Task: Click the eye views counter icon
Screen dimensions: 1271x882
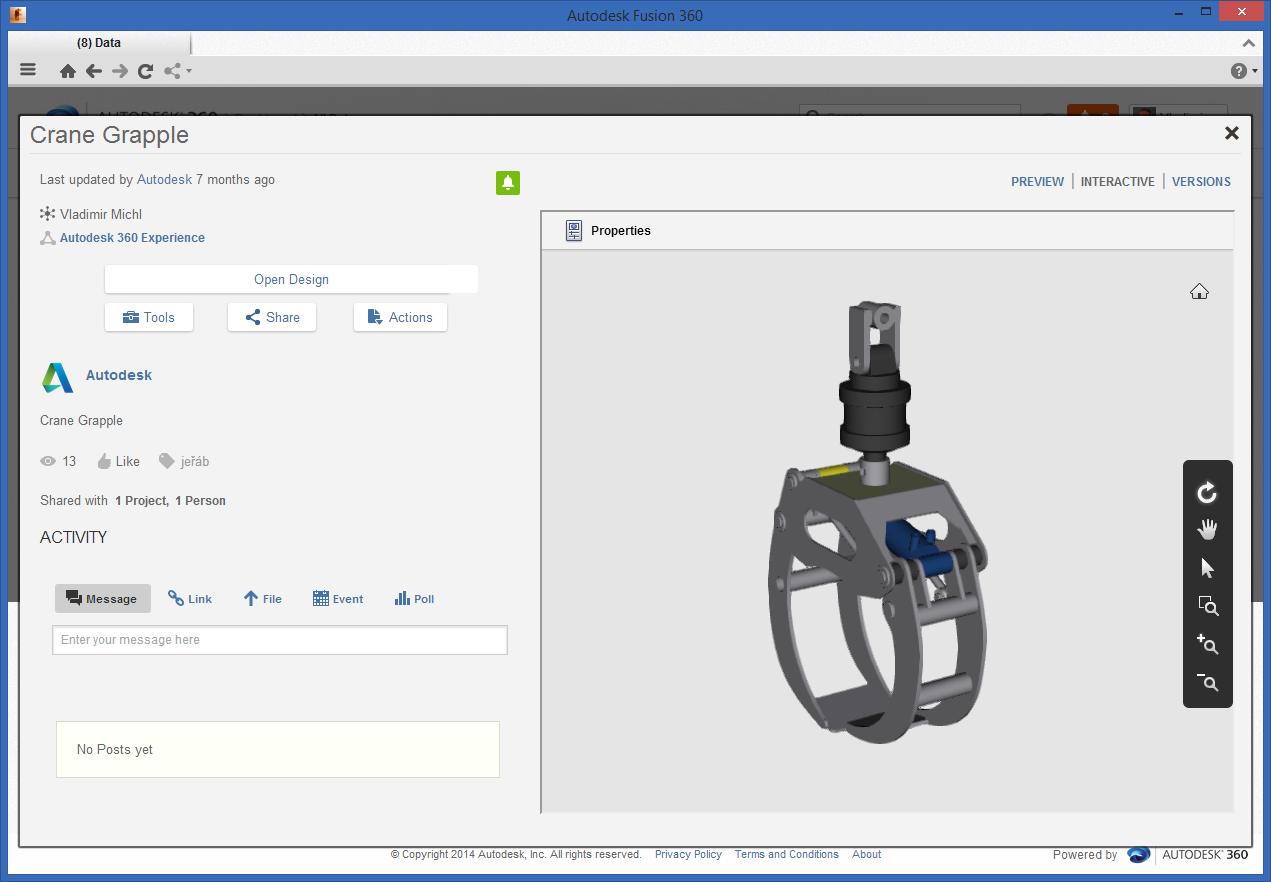Action: click(x=48, y=461)
